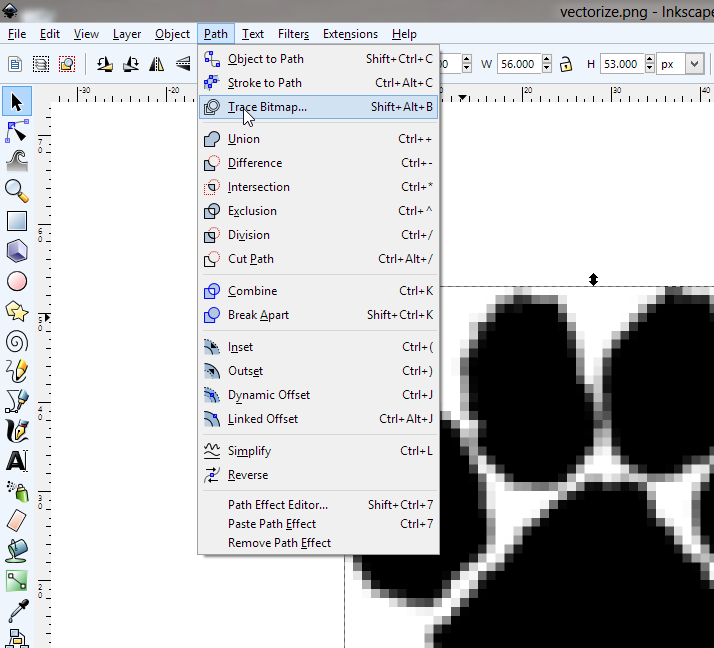
Task: Click the H height input field
Action: [622, 64]
